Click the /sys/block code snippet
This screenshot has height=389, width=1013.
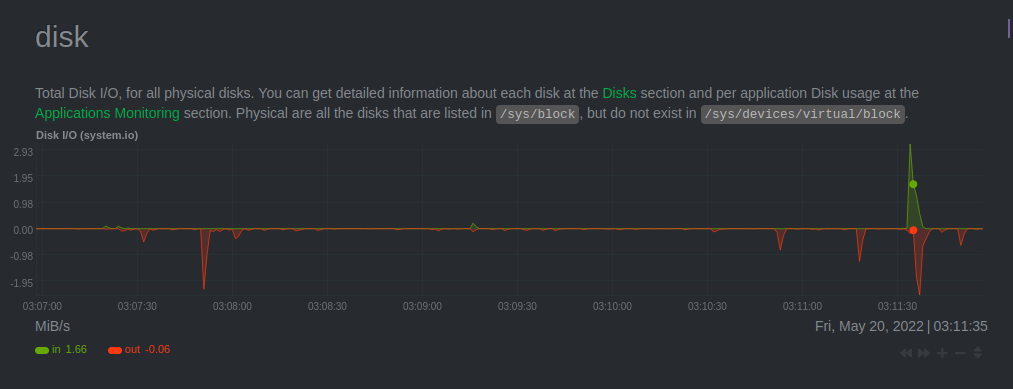point(538,114)
